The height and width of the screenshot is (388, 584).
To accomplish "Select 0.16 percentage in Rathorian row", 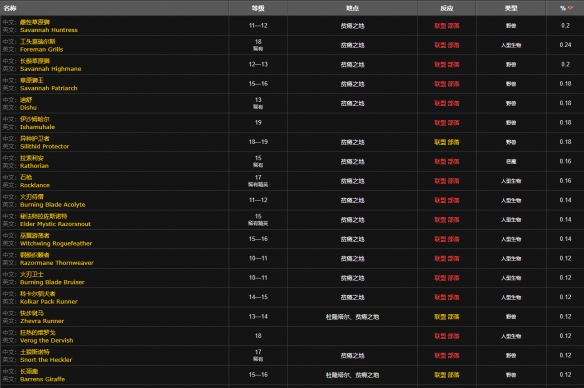I will [565, 161].
